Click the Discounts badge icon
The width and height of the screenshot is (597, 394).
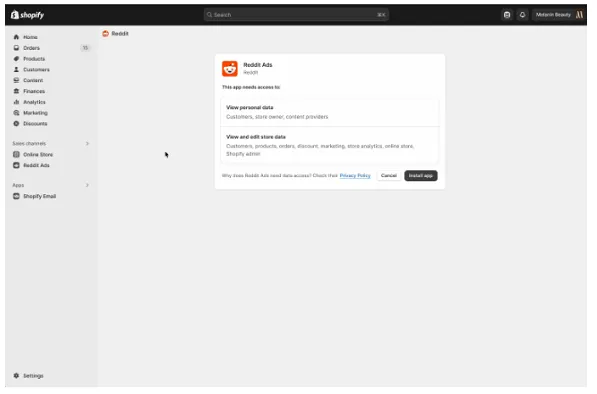point(16,124)
